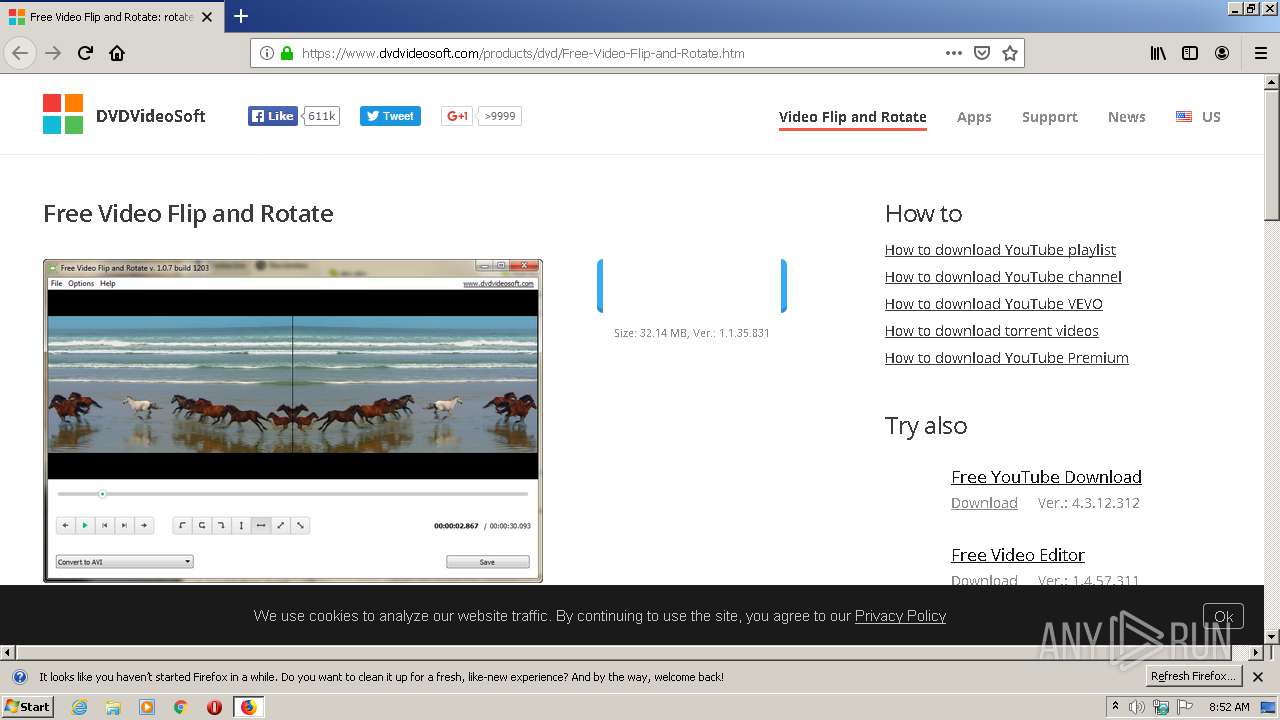Click the Google+ G+1 button

(457, 116)
